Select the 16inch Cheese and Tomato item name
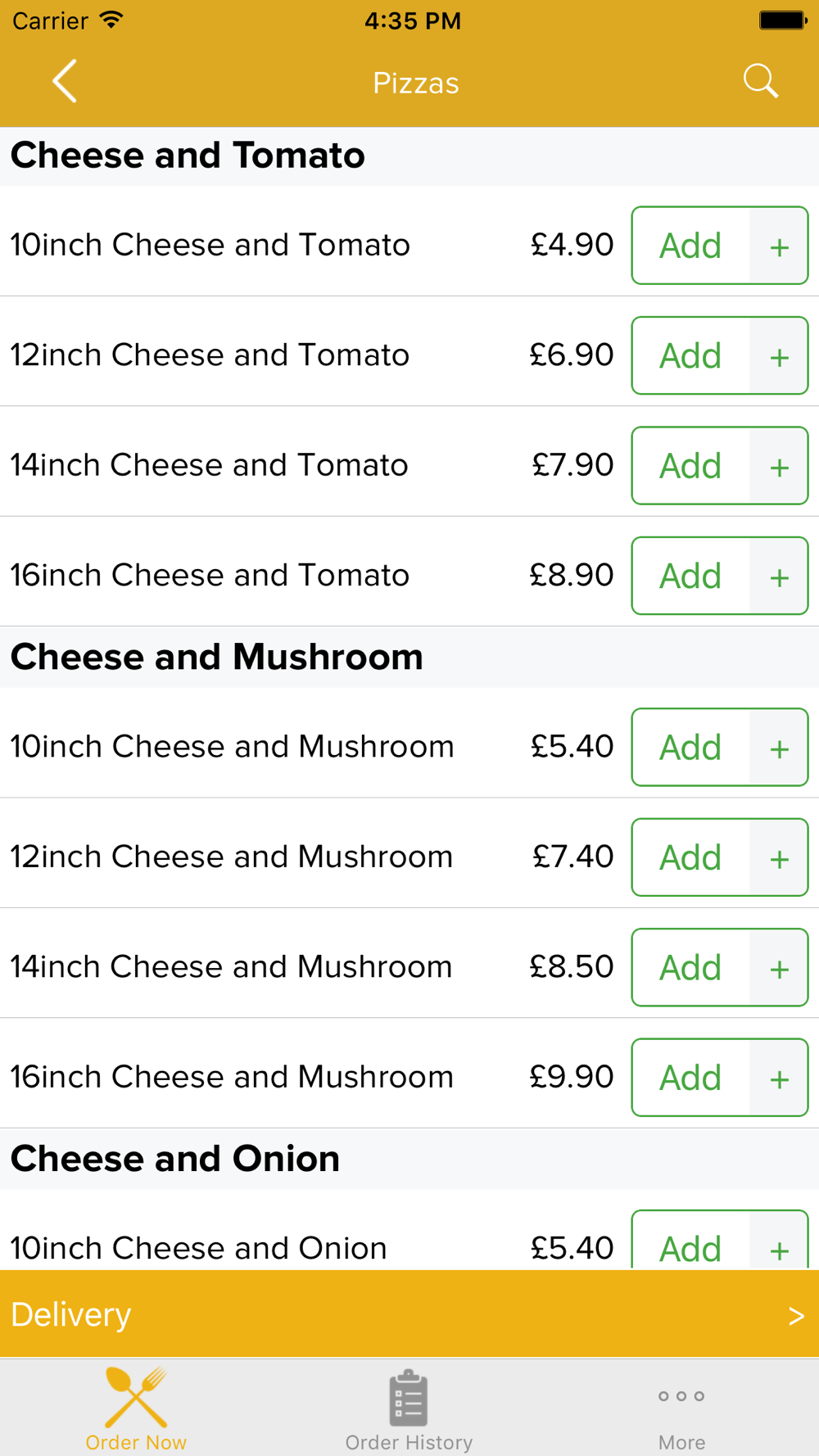Screen dimensions: 819x1456 pos(210,575)
